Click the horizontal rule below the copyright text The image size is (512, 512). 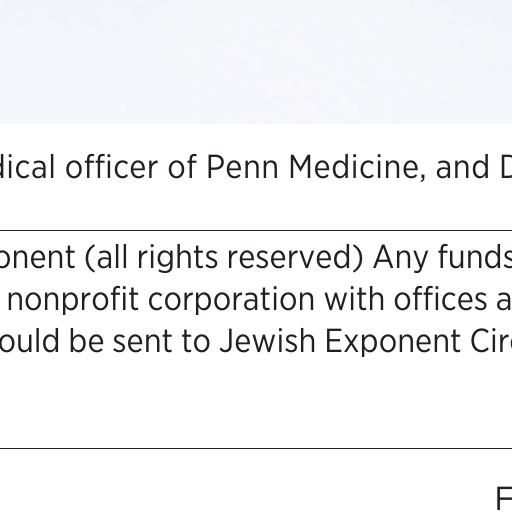tap(256, 449)
